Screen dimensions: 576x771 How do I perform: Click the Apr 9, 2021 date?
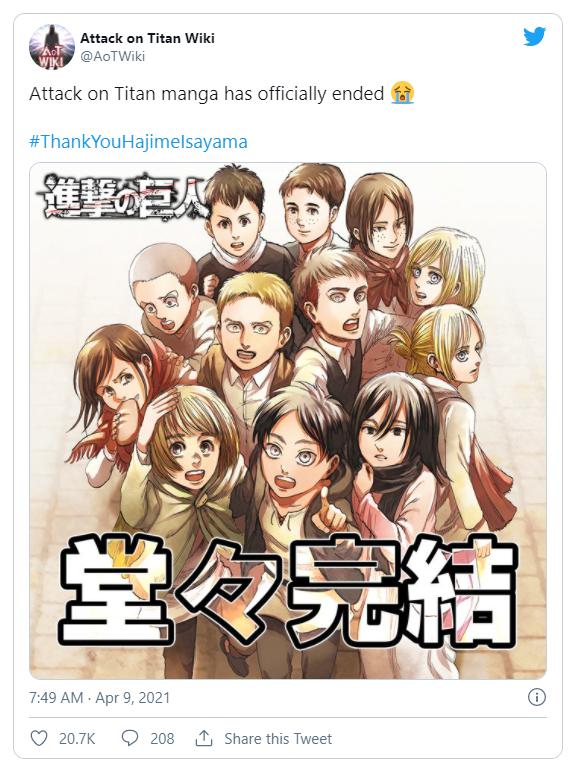click(132, 698)
